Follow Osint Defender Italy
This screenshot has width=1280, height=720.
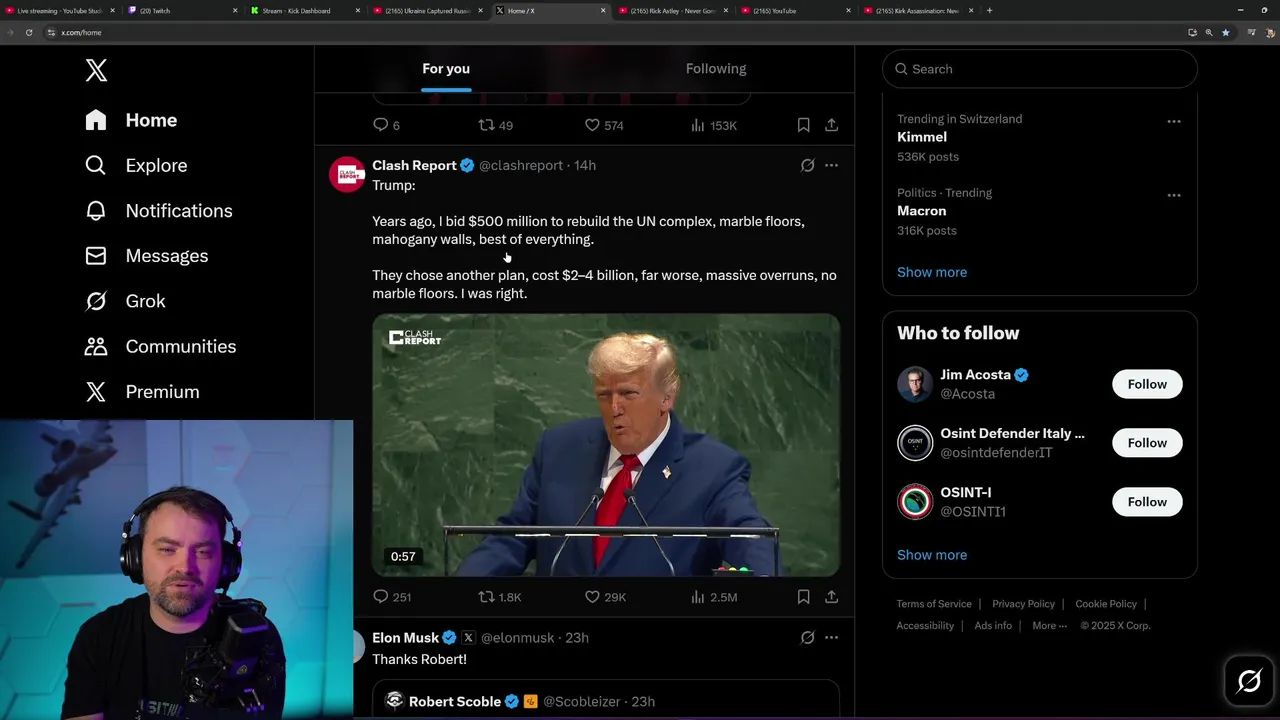[1147, 443]
